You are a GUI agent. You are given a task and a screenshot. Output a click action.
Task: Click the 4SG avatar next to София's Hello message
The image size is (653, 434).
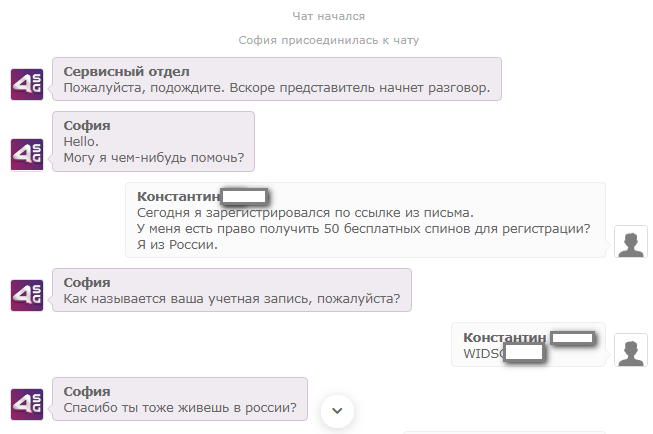pyautogui.click(x=27, y=155)
